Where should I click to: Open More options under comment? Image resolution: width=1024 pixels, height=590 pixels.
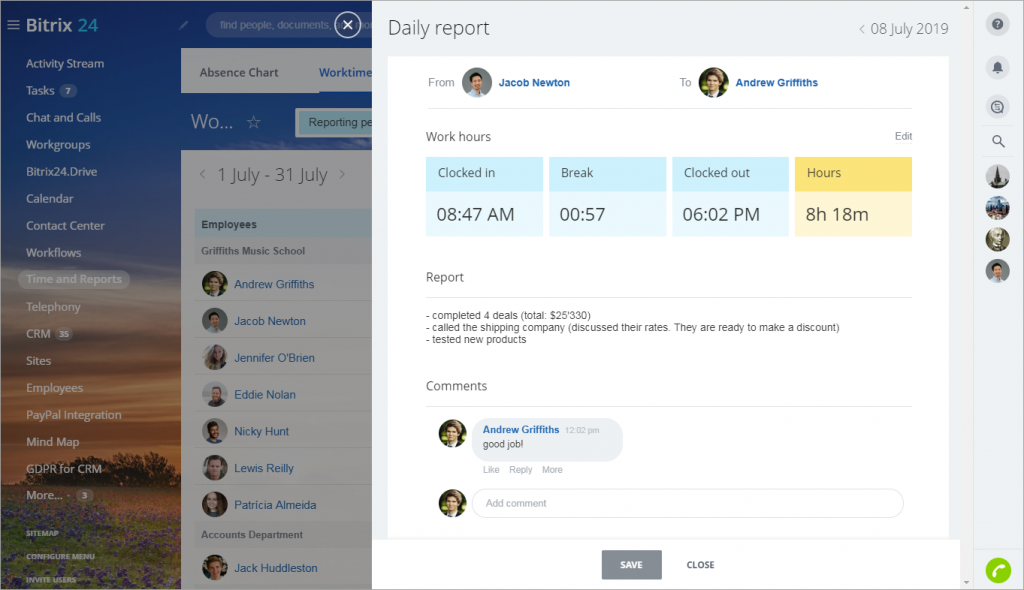[x=552, y=470]
